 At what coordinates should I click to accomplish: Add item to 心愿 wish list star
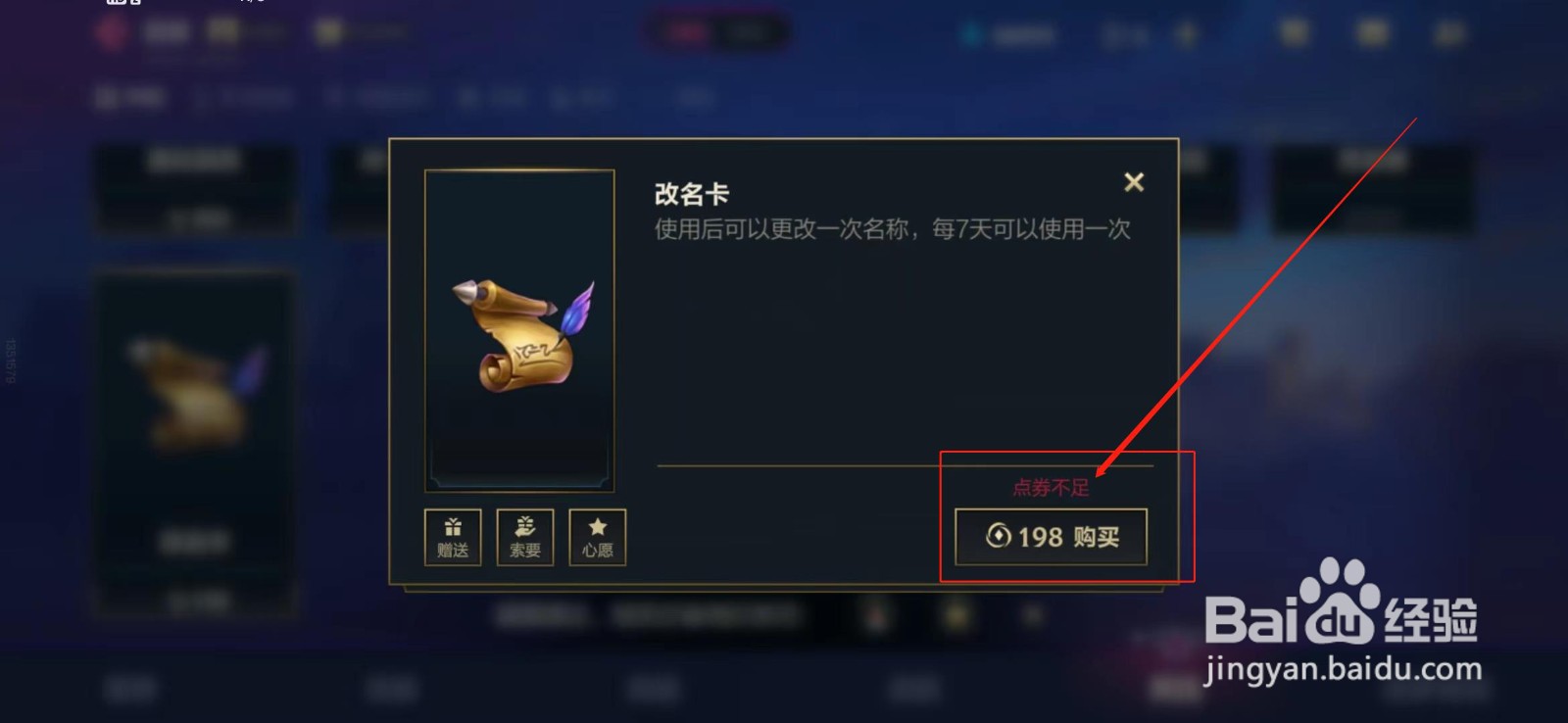click(x=598, y=537)
